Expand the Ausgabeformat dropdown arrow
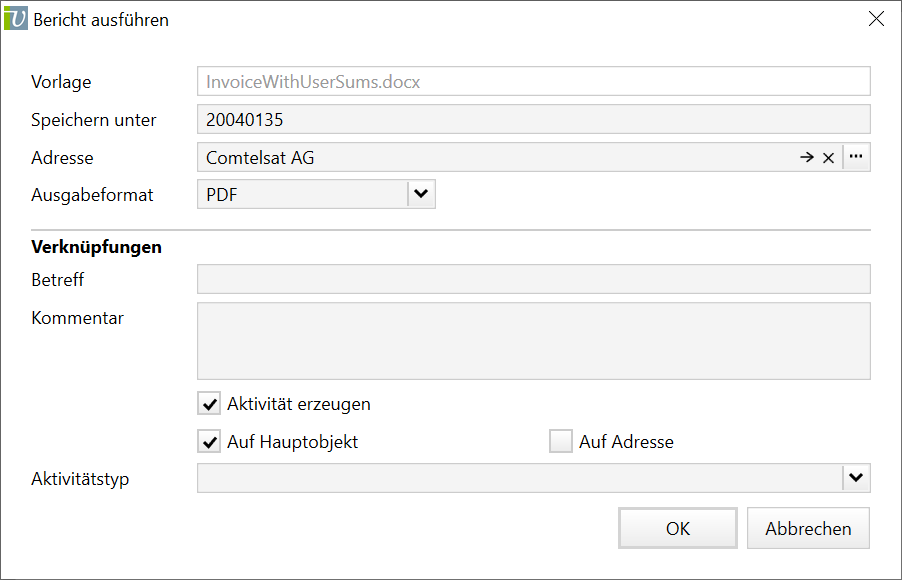 (421, 194)
